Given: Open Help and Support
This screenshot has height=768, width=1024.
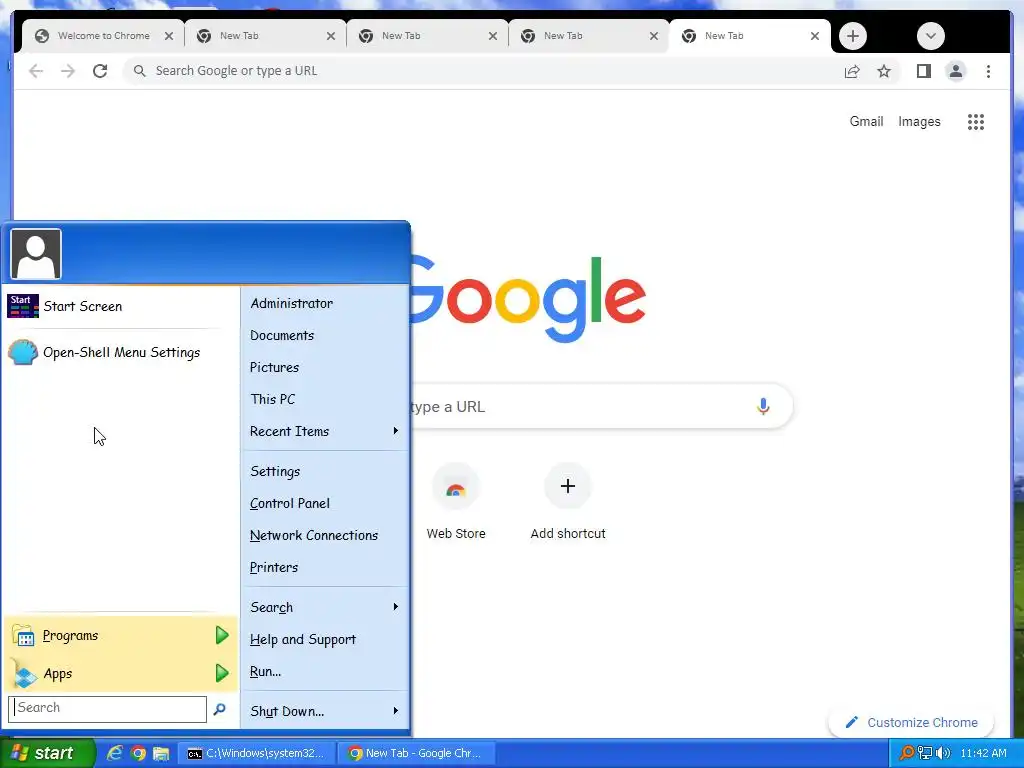Looking at the screenshot, I should pyautogui.click(x=325, y=639).
